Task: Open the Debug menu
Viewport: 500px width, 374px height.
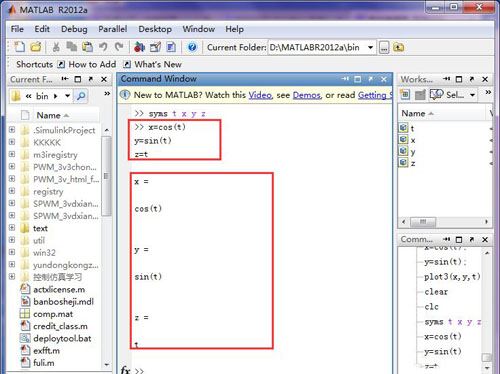Action: pyautogui.click(x=74, y=29)
